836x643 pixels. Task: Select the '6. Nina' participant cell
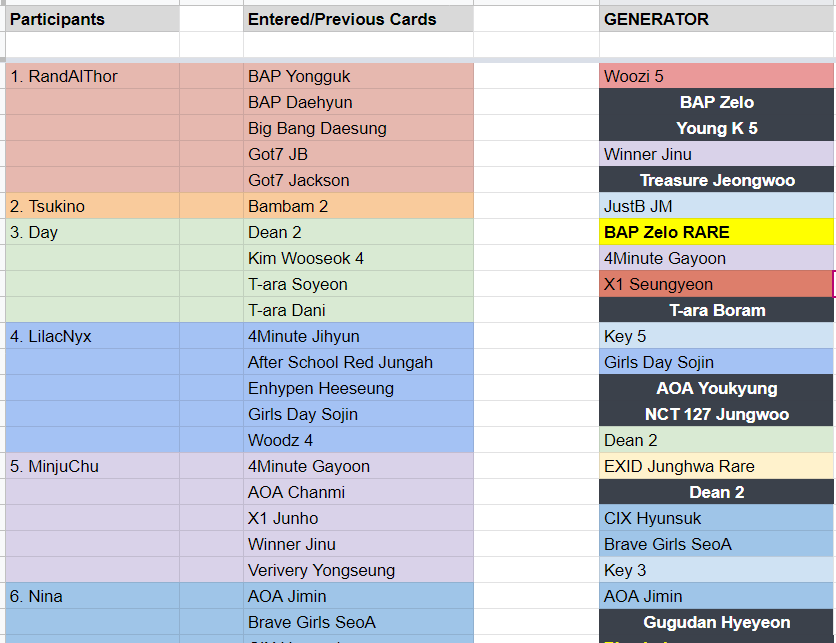(92, 597)
